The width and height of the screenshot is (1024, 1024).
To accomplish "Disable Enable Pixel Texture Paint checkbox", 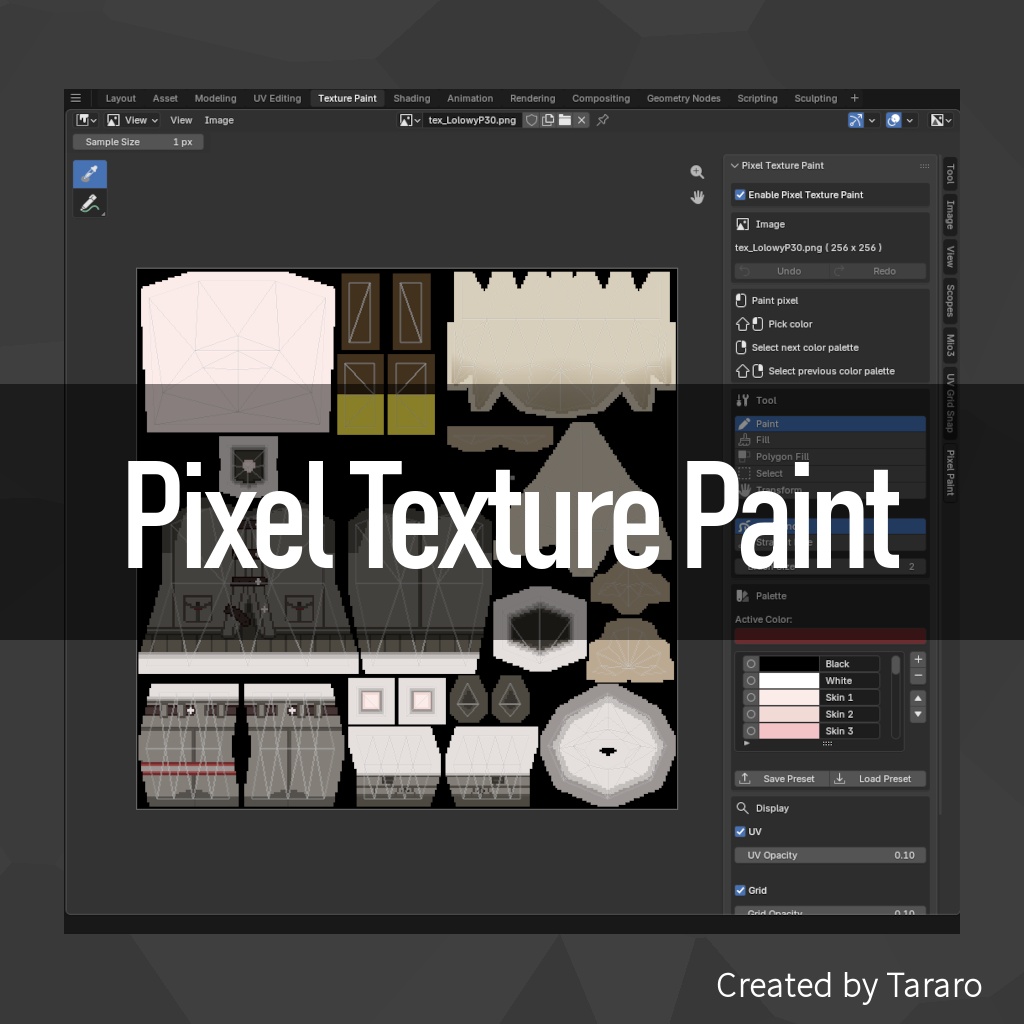I will click(x=740, y=195).
